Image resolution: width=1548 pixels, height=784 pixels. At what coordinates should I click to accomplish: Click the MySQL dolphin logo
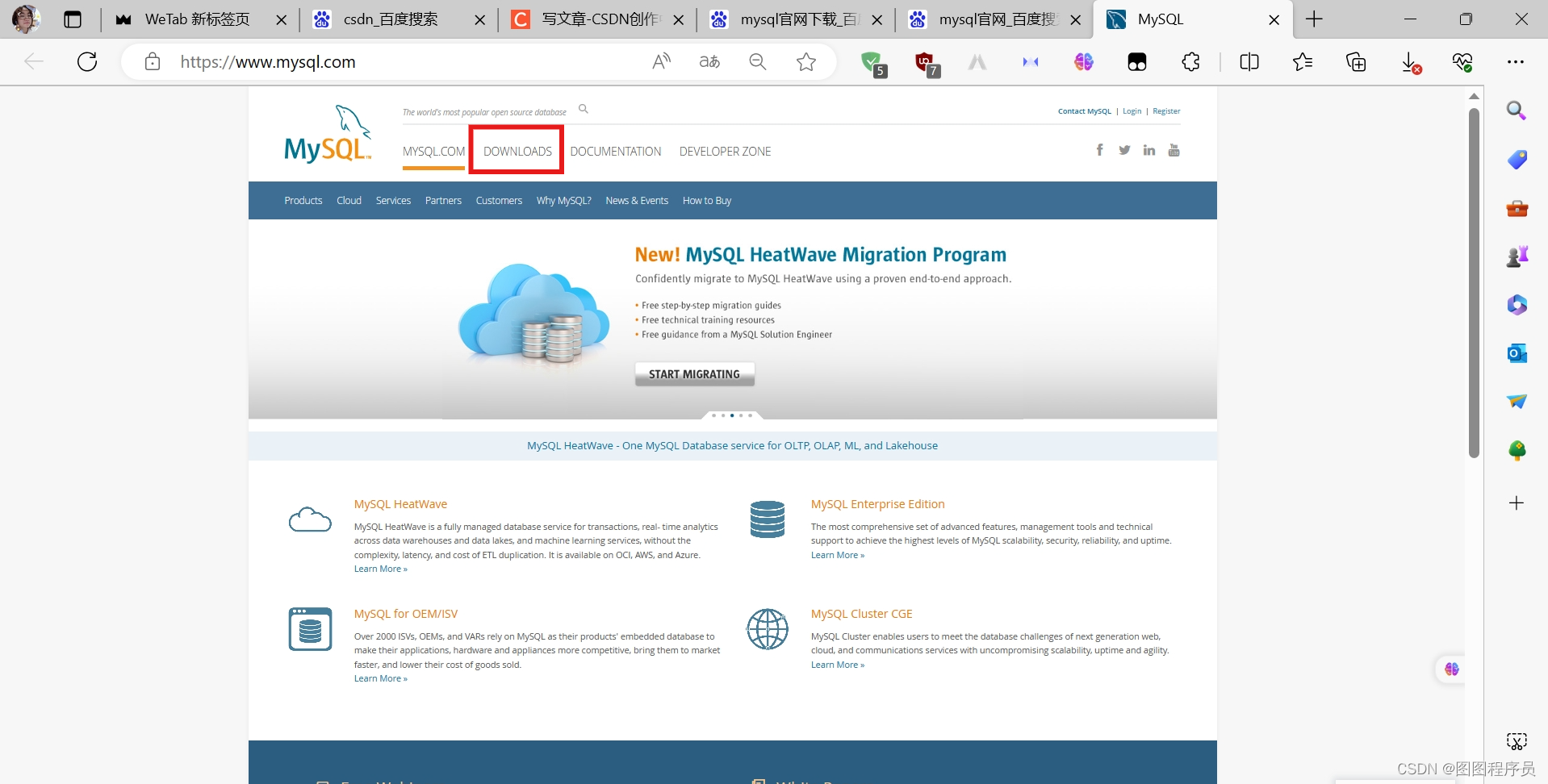tap(328, 134)
